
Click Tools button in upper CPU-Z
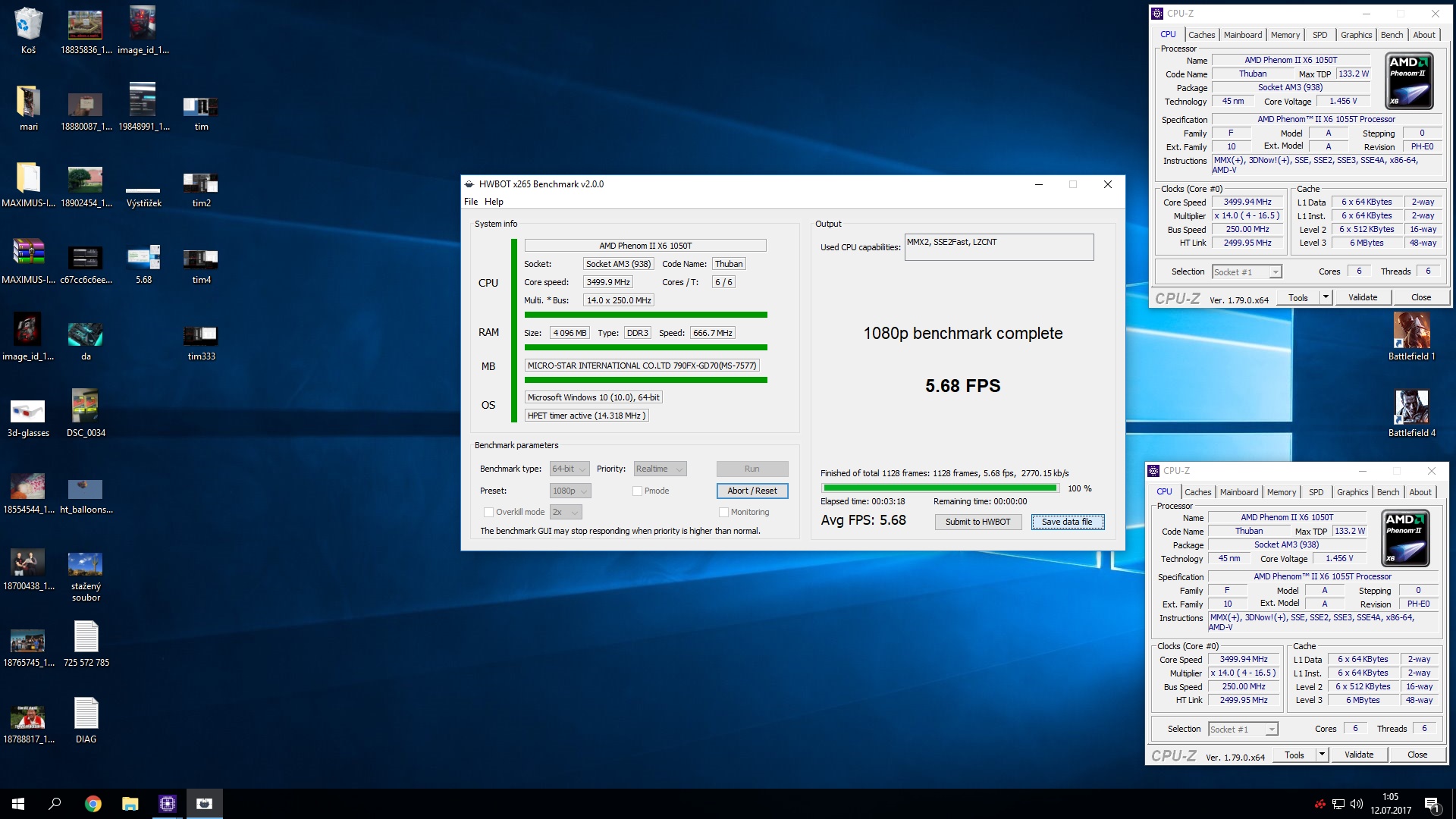point(1298,297)
